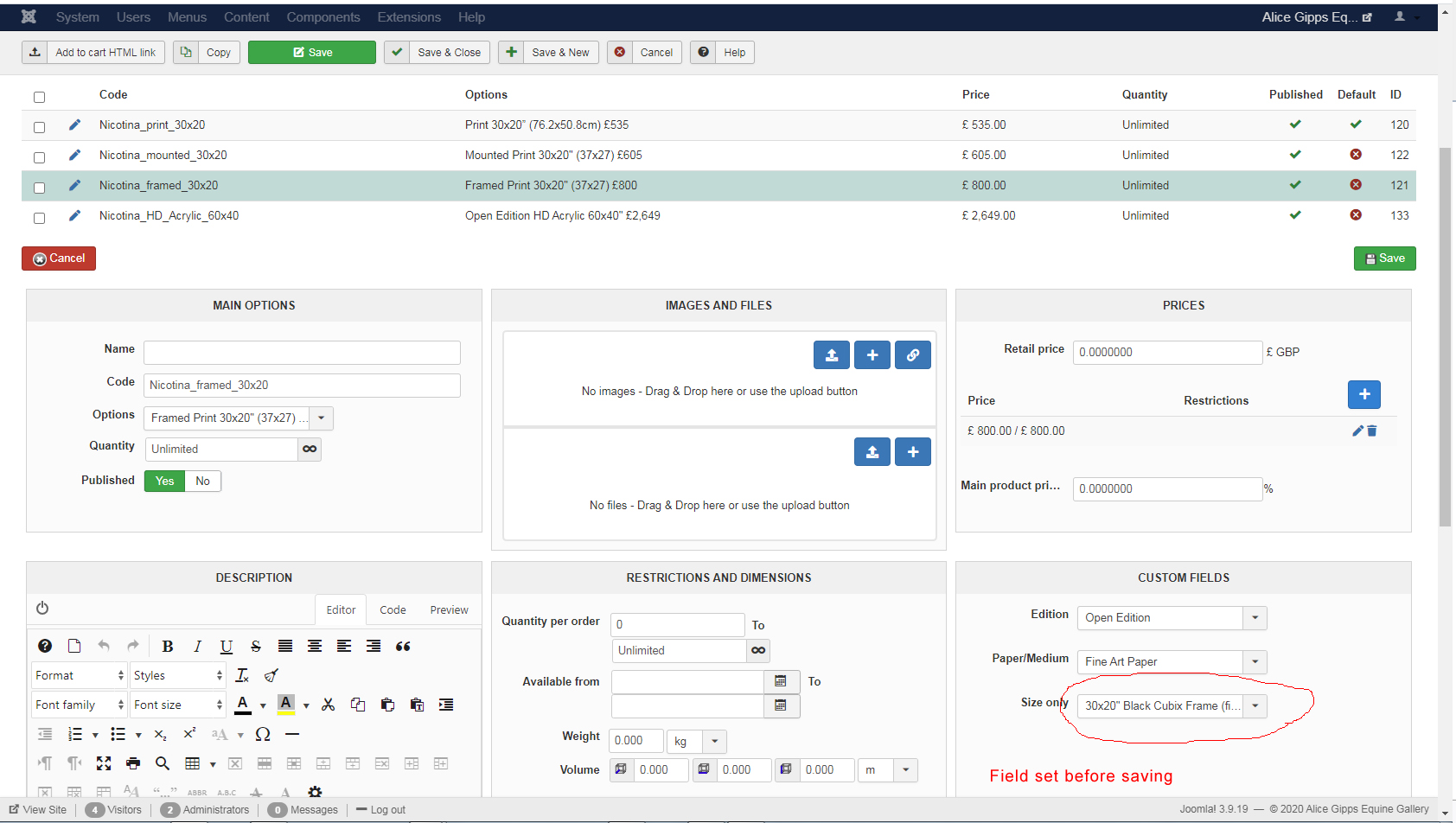Viewport: 1456px width, 823px height.
Task: Toggle the published status of Nicotina_HD_Acrylic_60x40
Action: coord(1295,215)
